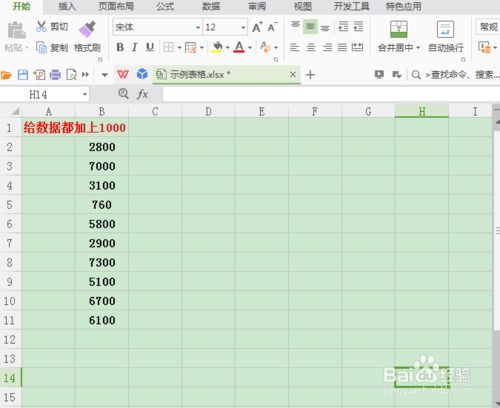
Task: Click the formula bar input field
Action: point(330,94)
